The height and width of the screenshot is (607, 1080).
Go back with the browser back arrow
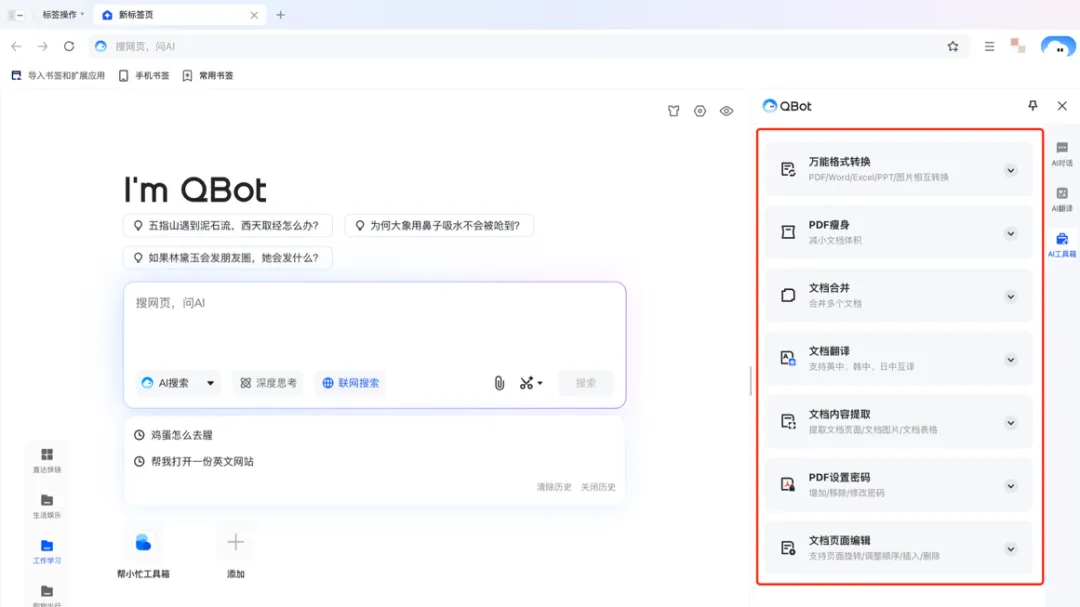click(x=17, y=46)
